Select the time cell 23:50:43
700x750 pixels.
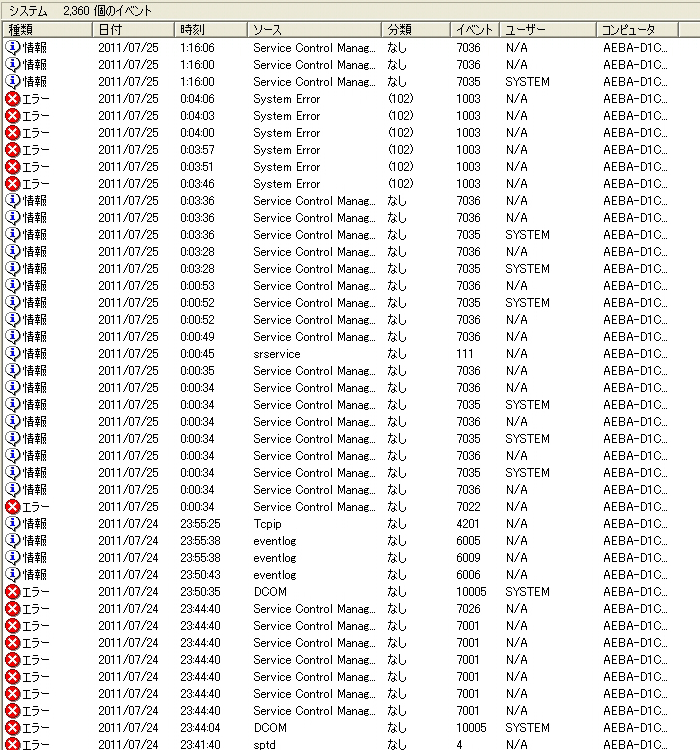click(x=200, y=574)
